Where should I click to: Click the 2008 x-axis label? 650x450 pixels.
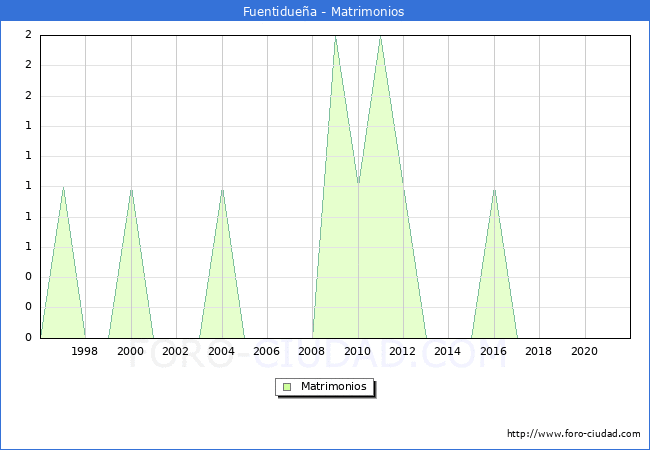(312, 351)
